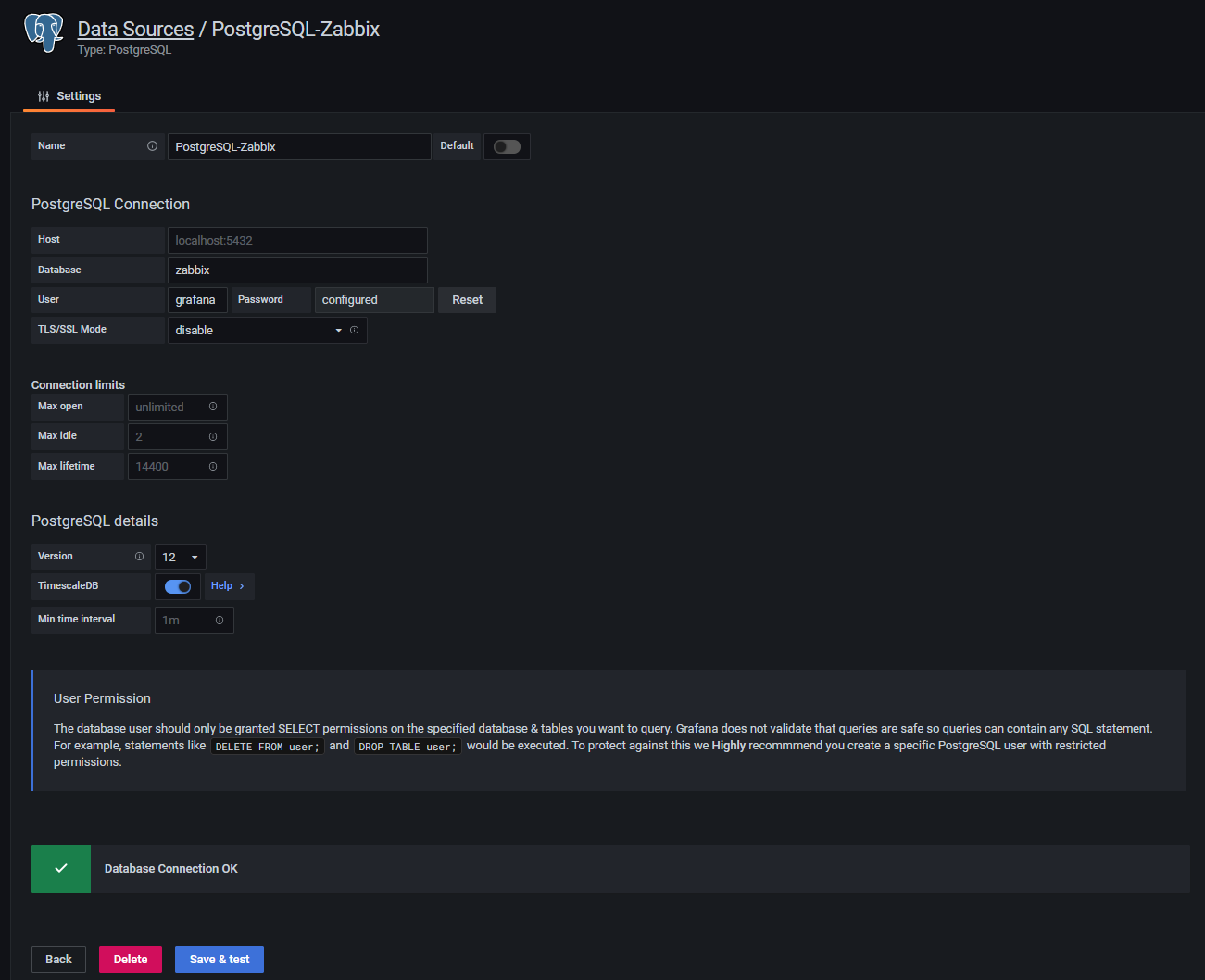The height and width of the screenshot is (980, 1205).
Task: Click the PostgreSQL elephant logo icon
Action: click(x=44, y=32)
